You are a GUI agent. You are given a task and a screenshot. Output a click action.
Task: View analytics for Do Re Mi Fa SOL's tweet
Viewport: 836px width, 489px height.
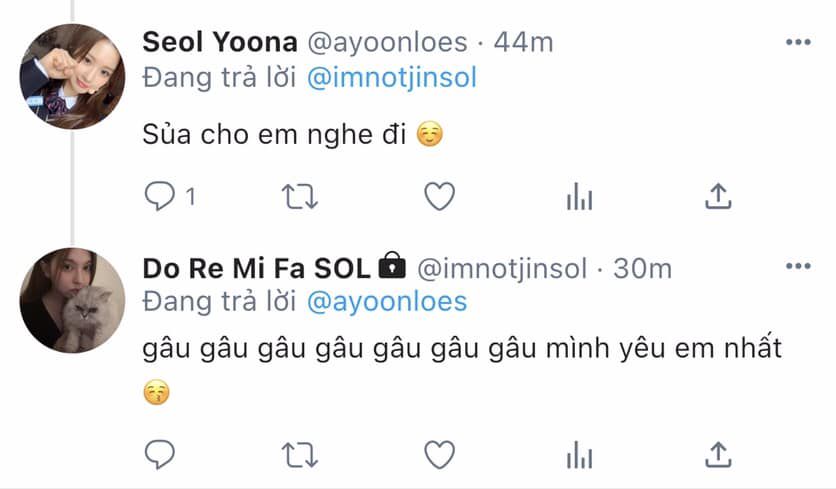coord(579,456)
